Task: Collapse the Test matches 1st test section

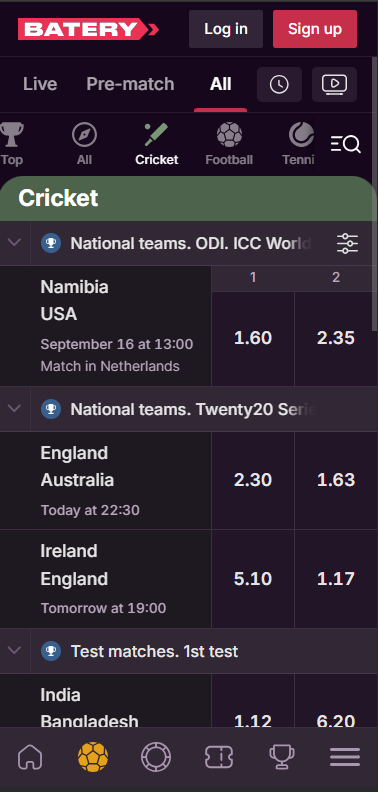Action: (x=15, y=651)
